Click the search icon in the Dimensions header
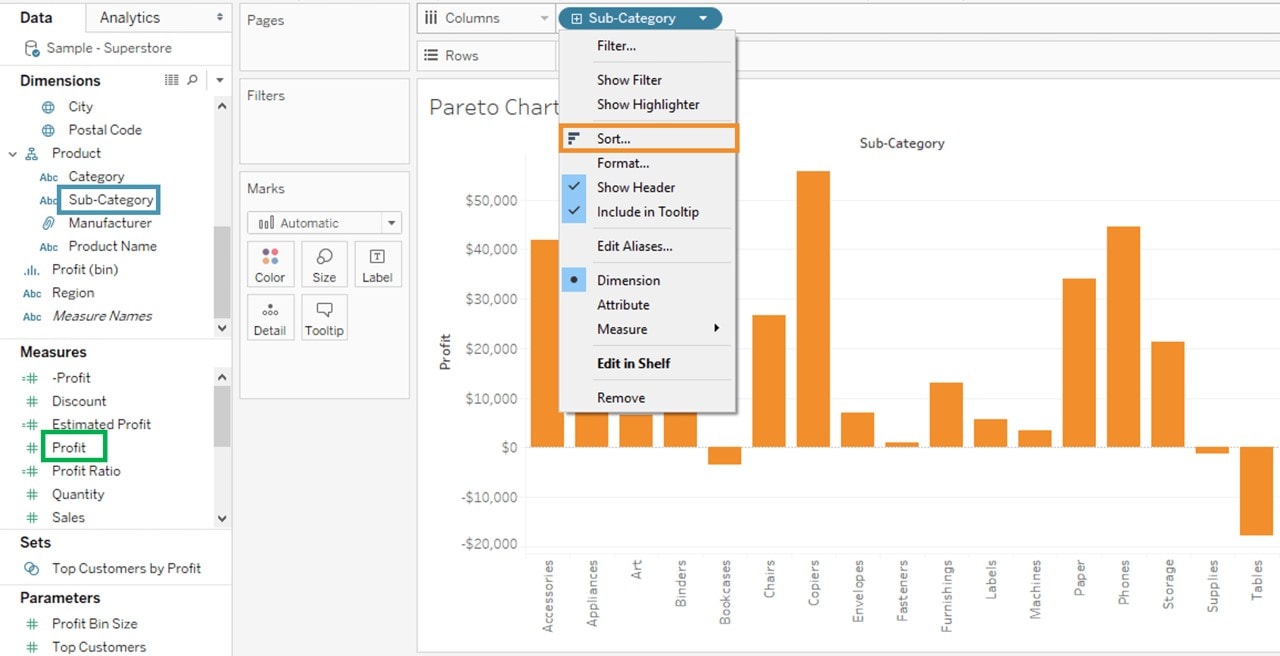The height and width of the screenshot is (656, 1280). (193, 80)
